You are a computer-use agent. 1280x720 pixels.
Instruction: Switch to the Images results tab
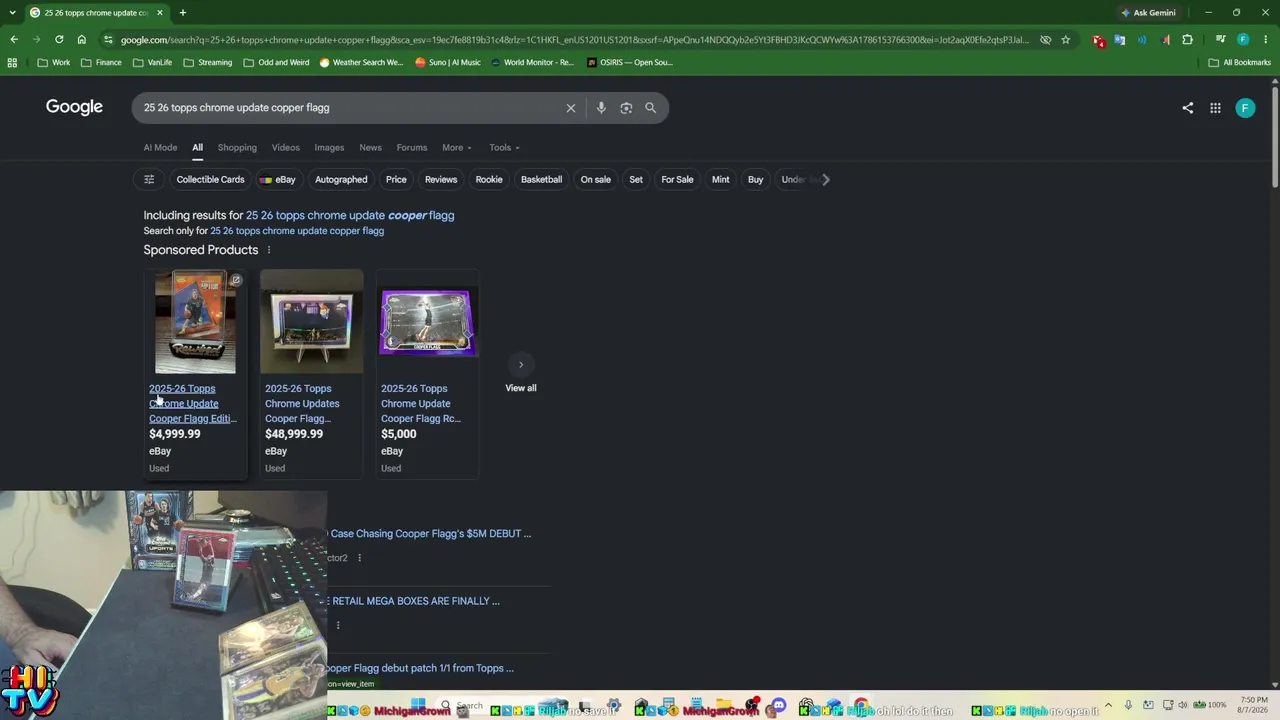tap(329, 148)
